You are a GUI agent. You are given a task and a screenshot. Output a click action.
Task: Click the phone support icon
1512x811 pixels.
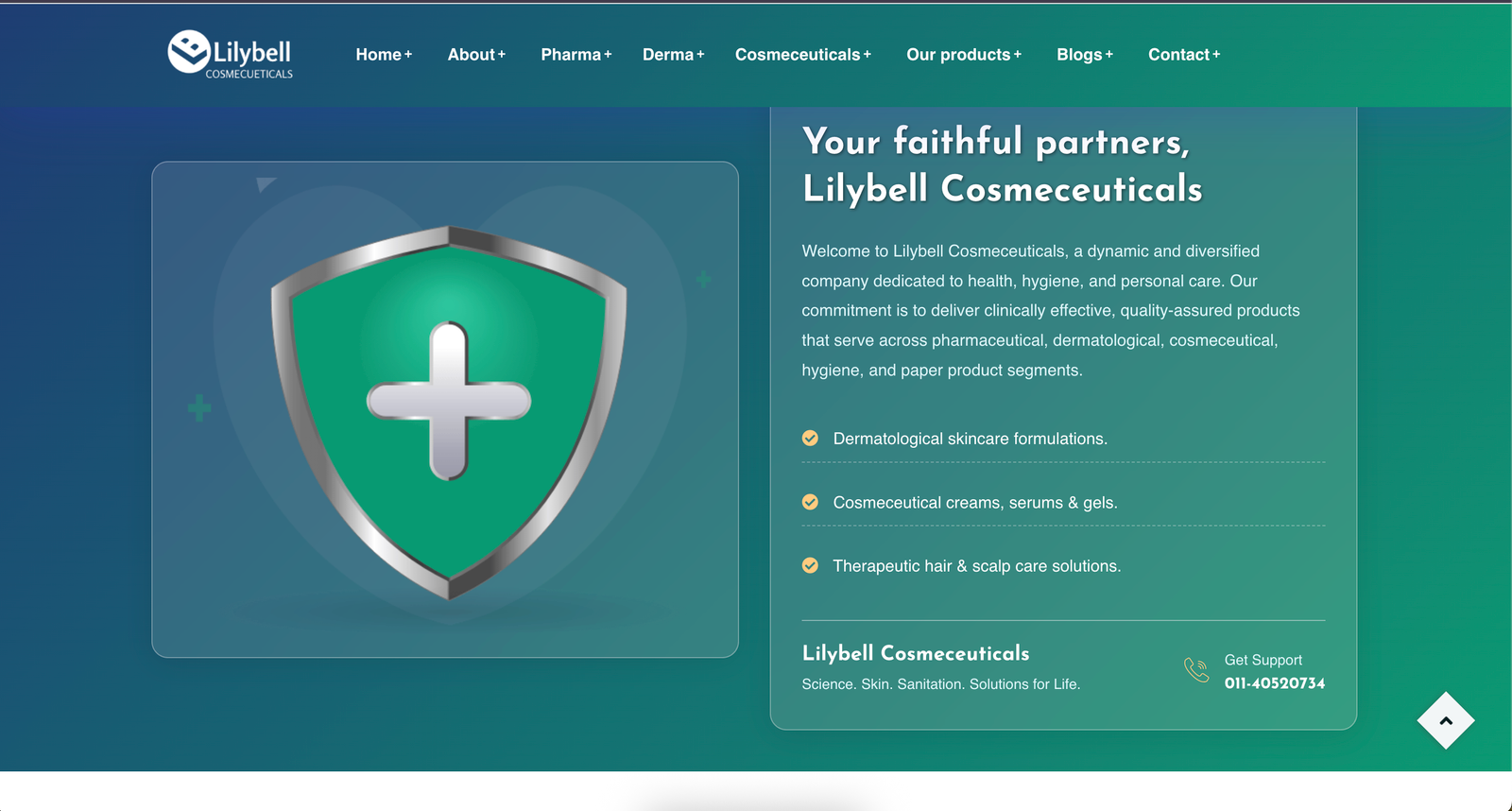coord(1196,670)
